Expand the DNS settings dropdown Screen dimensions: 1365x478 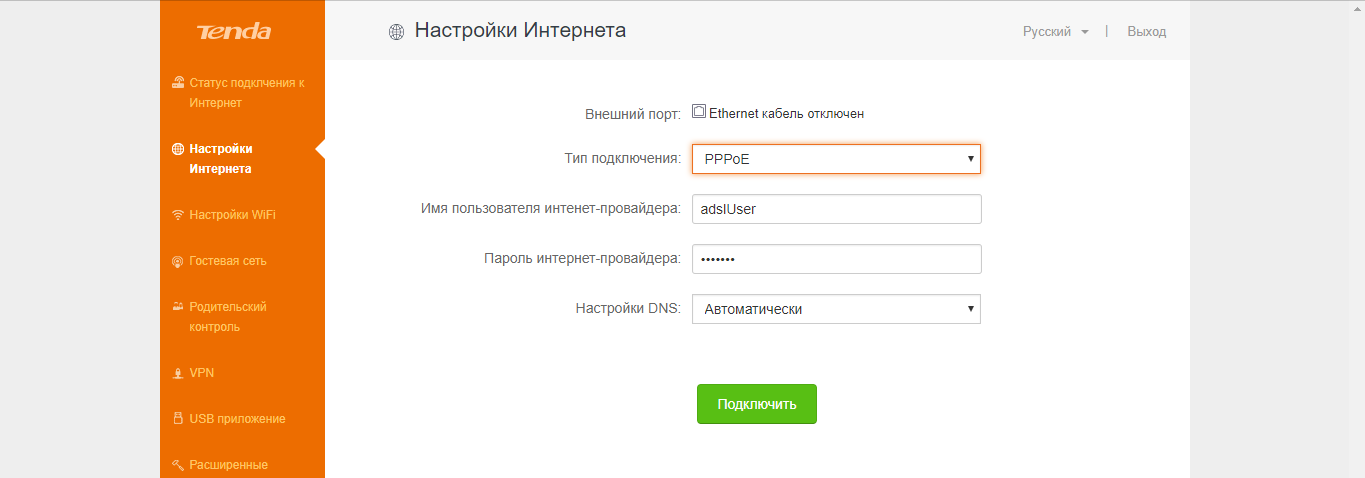[x=836, y=309]
